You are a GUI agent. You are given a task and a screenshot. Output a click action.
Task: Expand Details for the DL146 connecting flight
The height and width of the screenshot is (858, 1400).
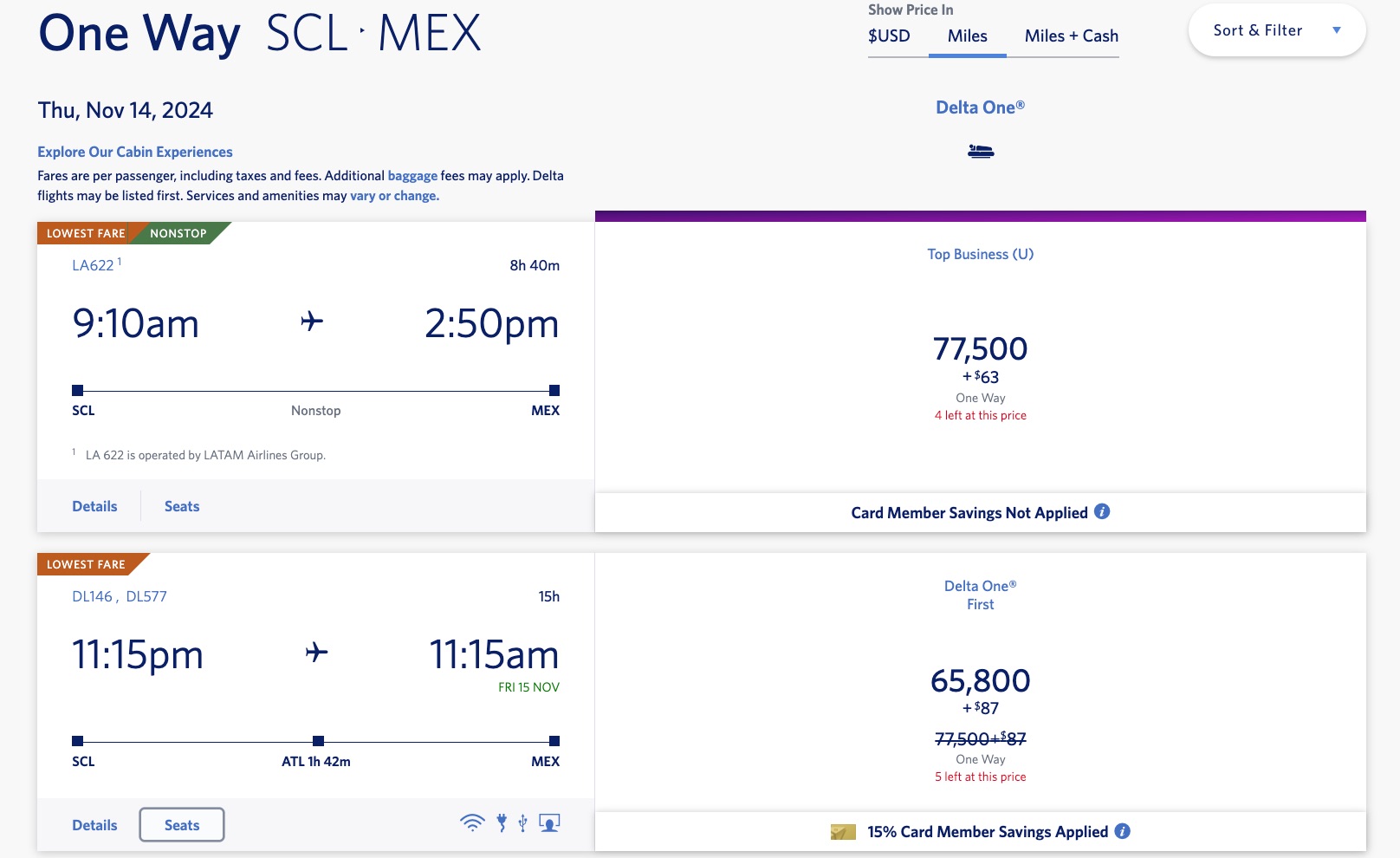tap(94, 824)
